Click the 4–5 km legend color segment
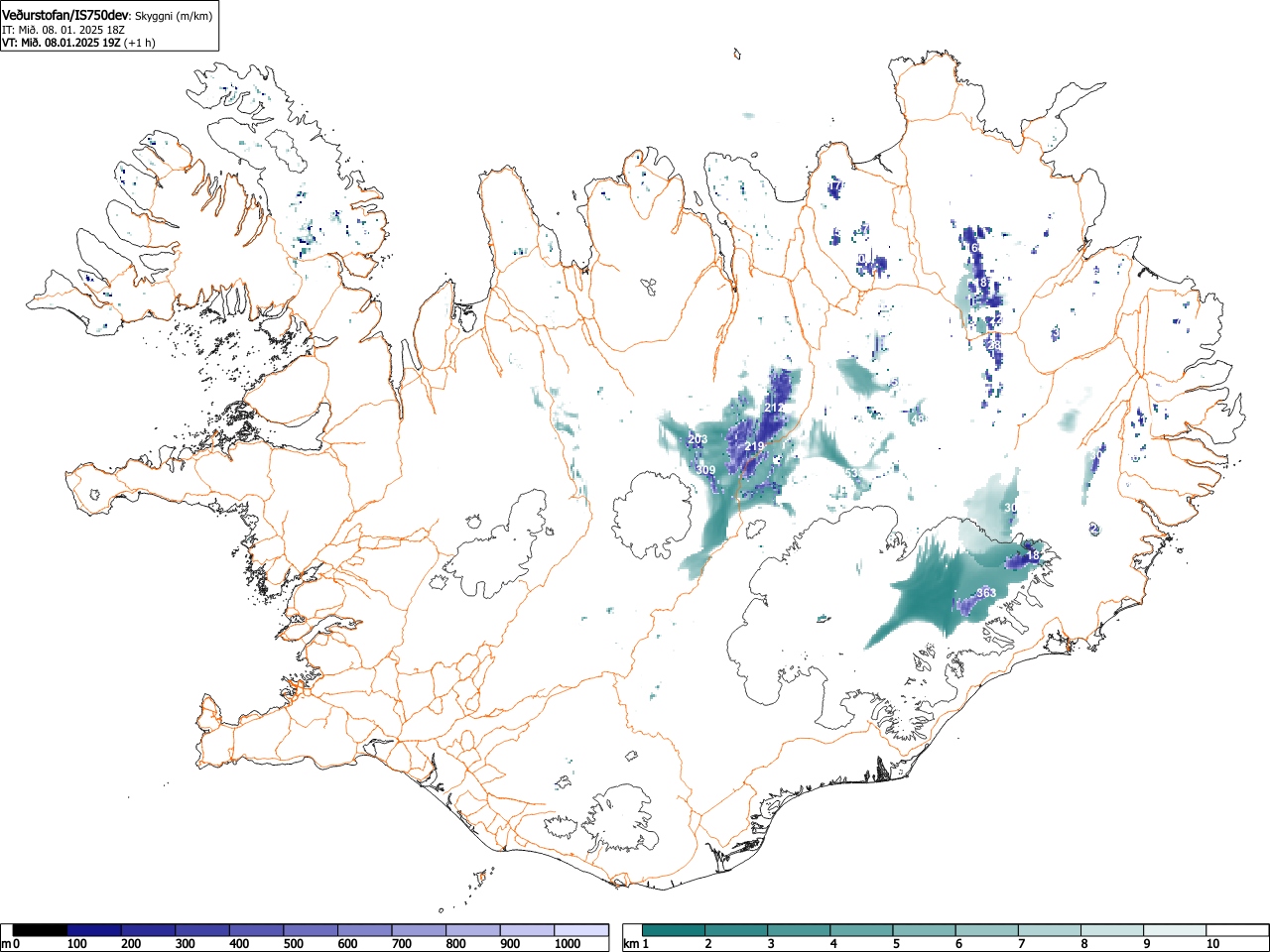The height and width of the screenshot is (952, 1270). pos(862,930)
